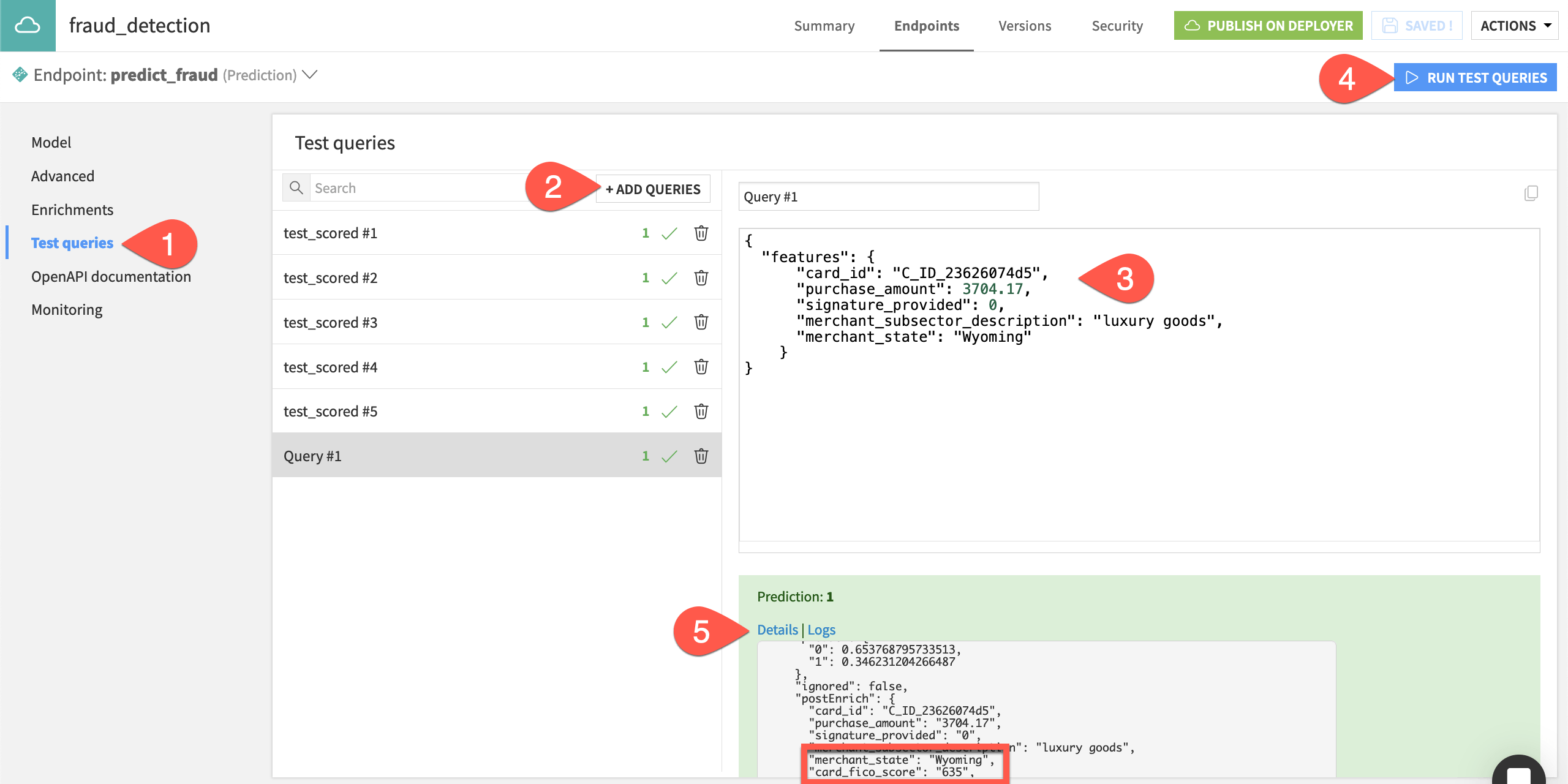Select test_scored #3 query row
1568x784 pixels.
tap(497, 322)
